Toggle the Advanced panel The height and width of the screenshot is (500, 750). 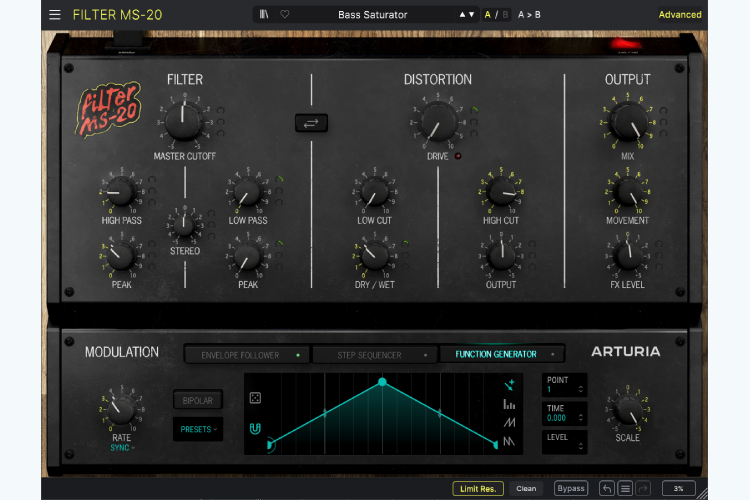680,14
